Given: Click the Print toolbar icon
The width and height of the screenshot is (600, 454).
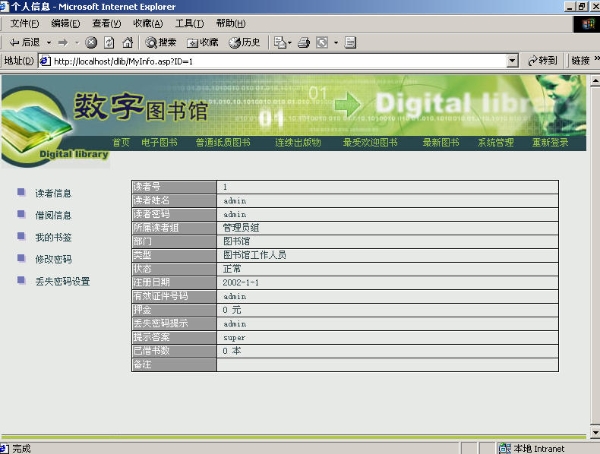Looking at the screenshot, I should click(305, 42).
